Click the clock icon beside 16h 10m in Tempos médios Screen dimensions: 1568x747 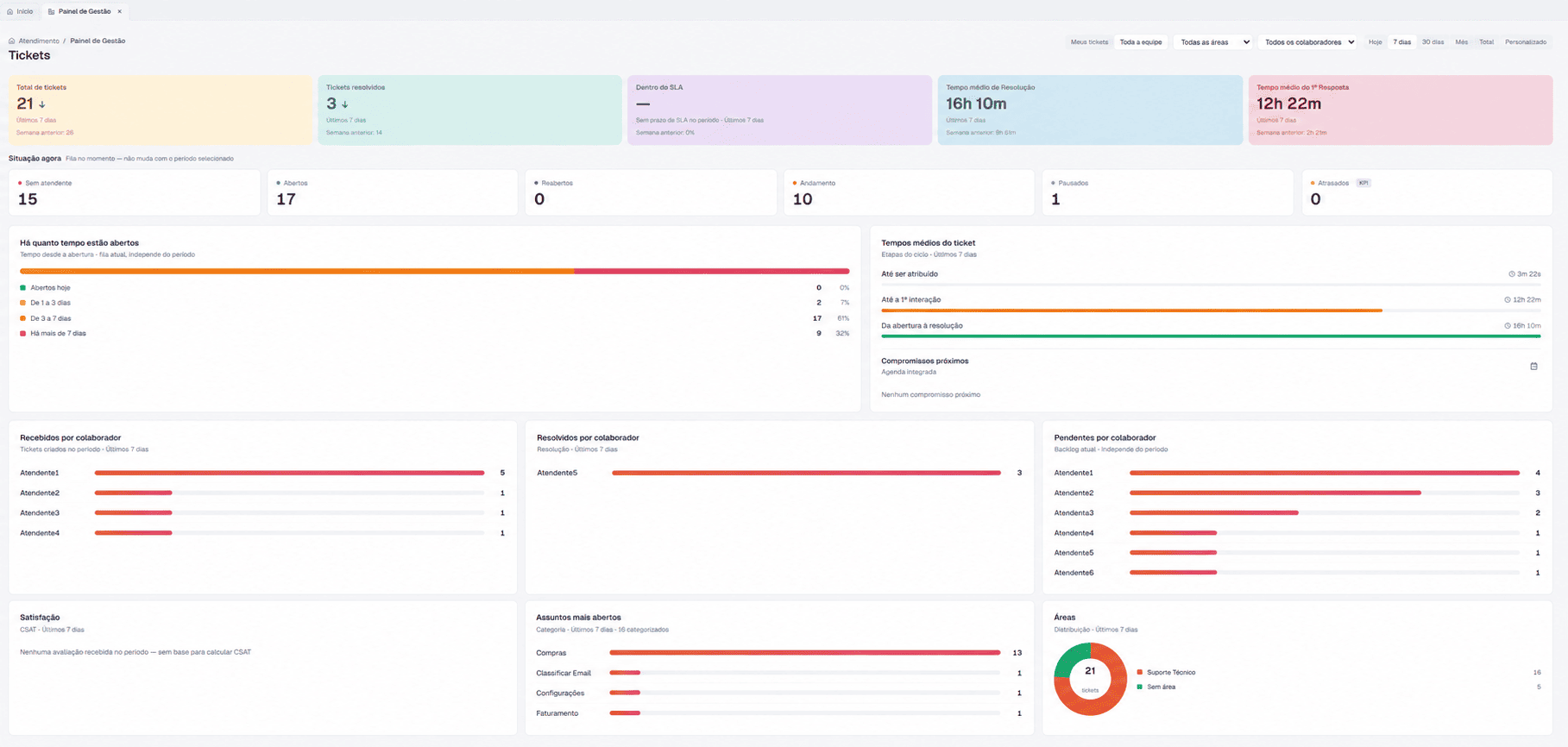(1508, 326)
